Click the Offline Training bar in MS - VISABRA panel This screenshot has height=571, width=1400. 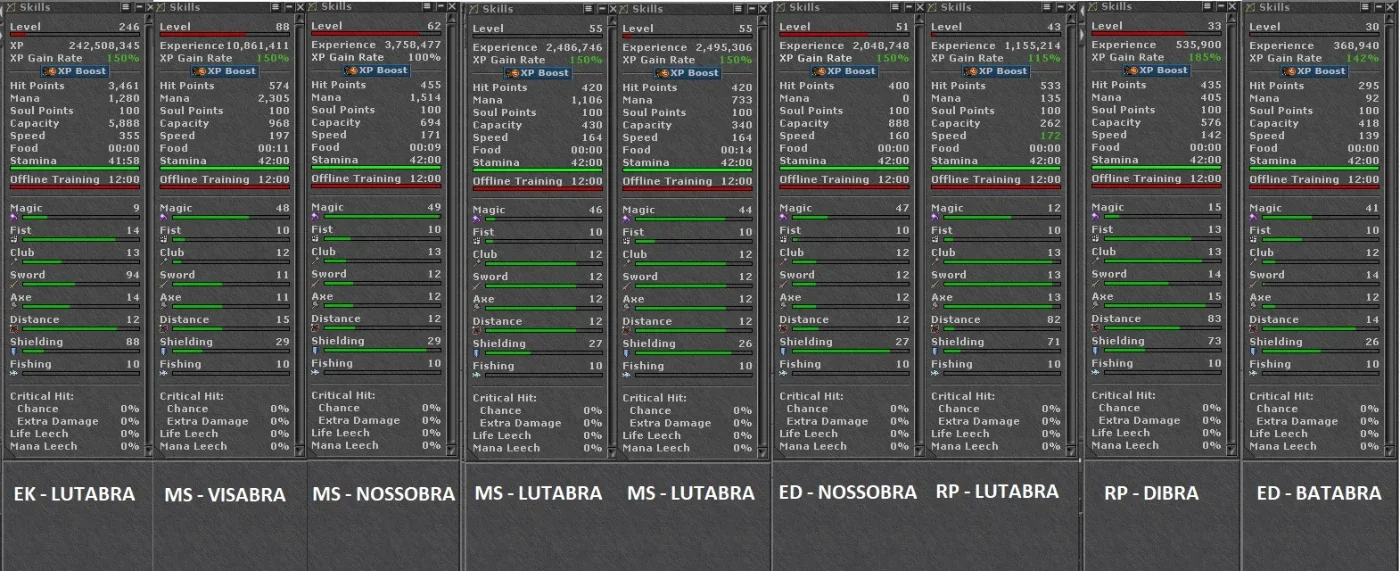click(x=225, y=187)
